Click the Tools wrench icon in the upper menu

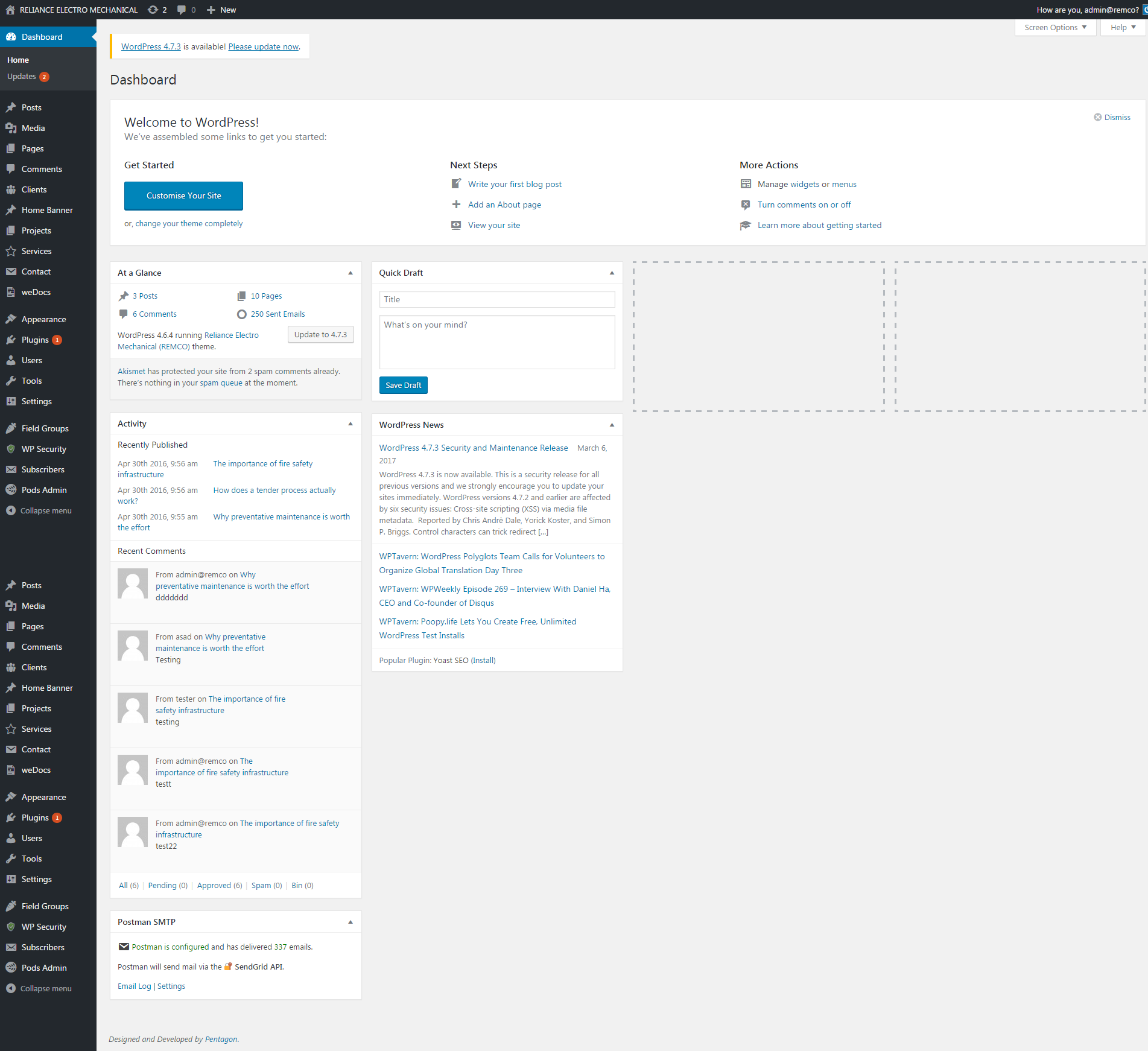pos(11,381)
